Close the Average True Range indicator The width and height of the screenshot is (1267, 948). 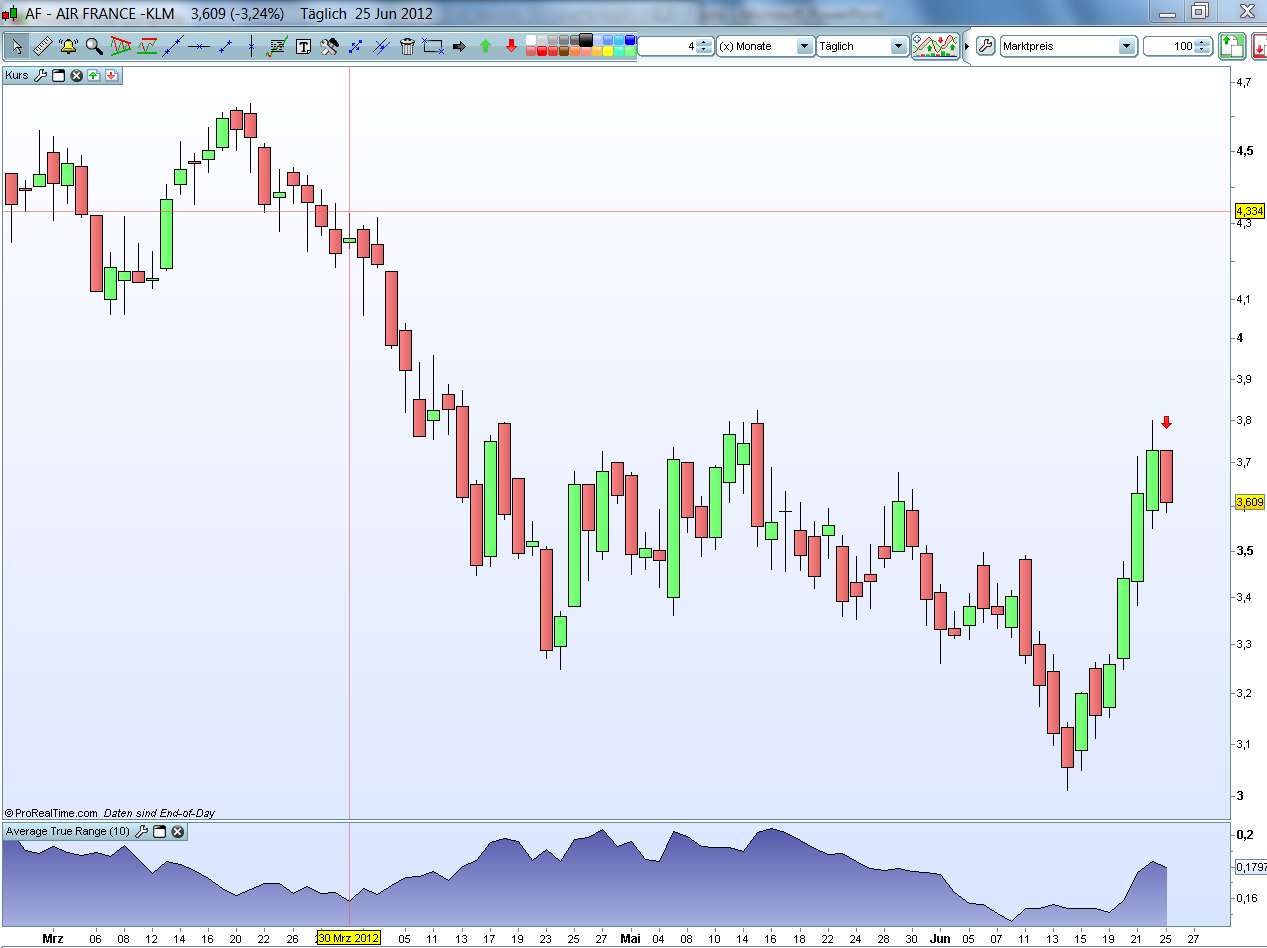177,831
